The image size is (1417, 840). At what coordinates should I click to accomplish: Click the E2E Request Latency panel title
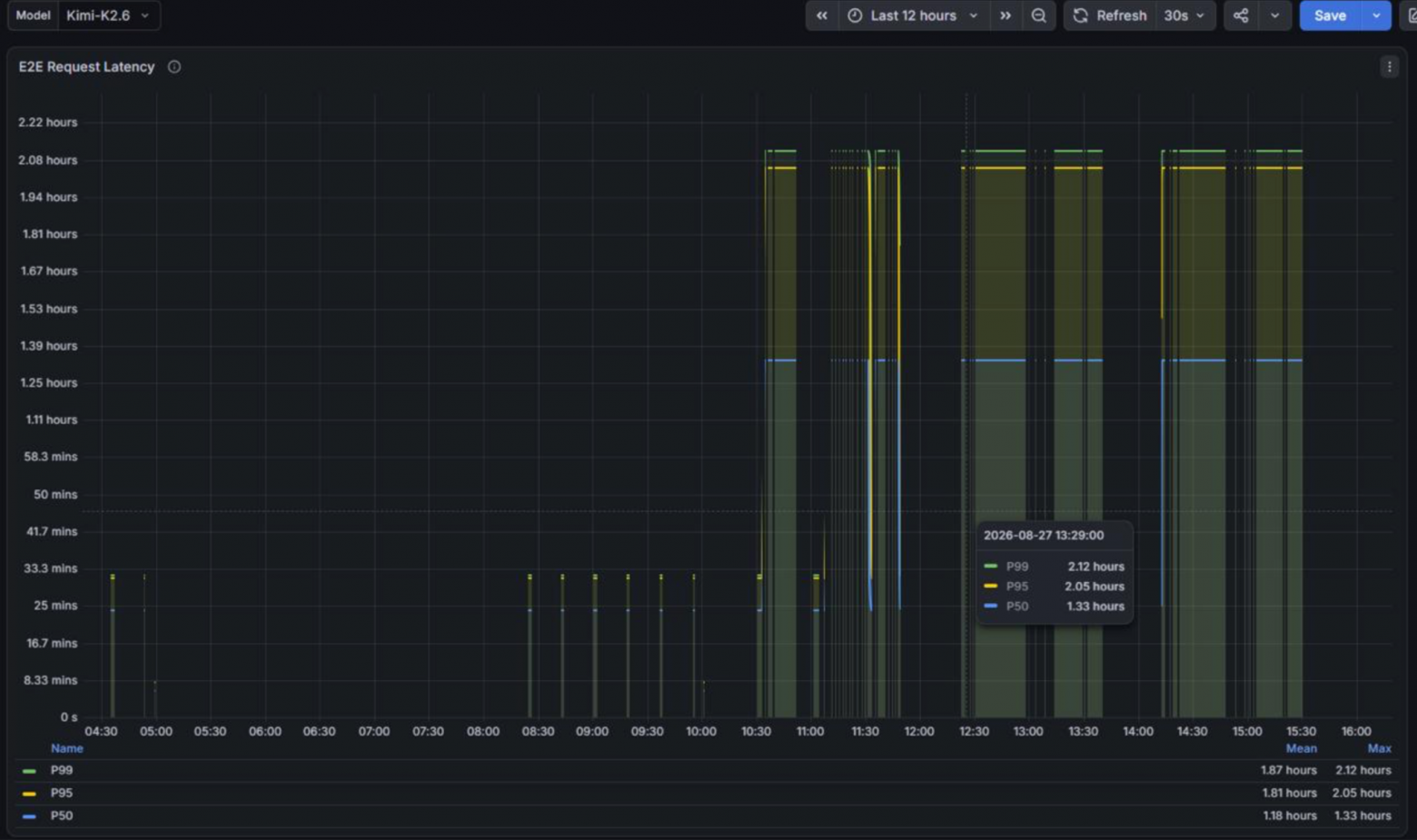coord(86,67)
